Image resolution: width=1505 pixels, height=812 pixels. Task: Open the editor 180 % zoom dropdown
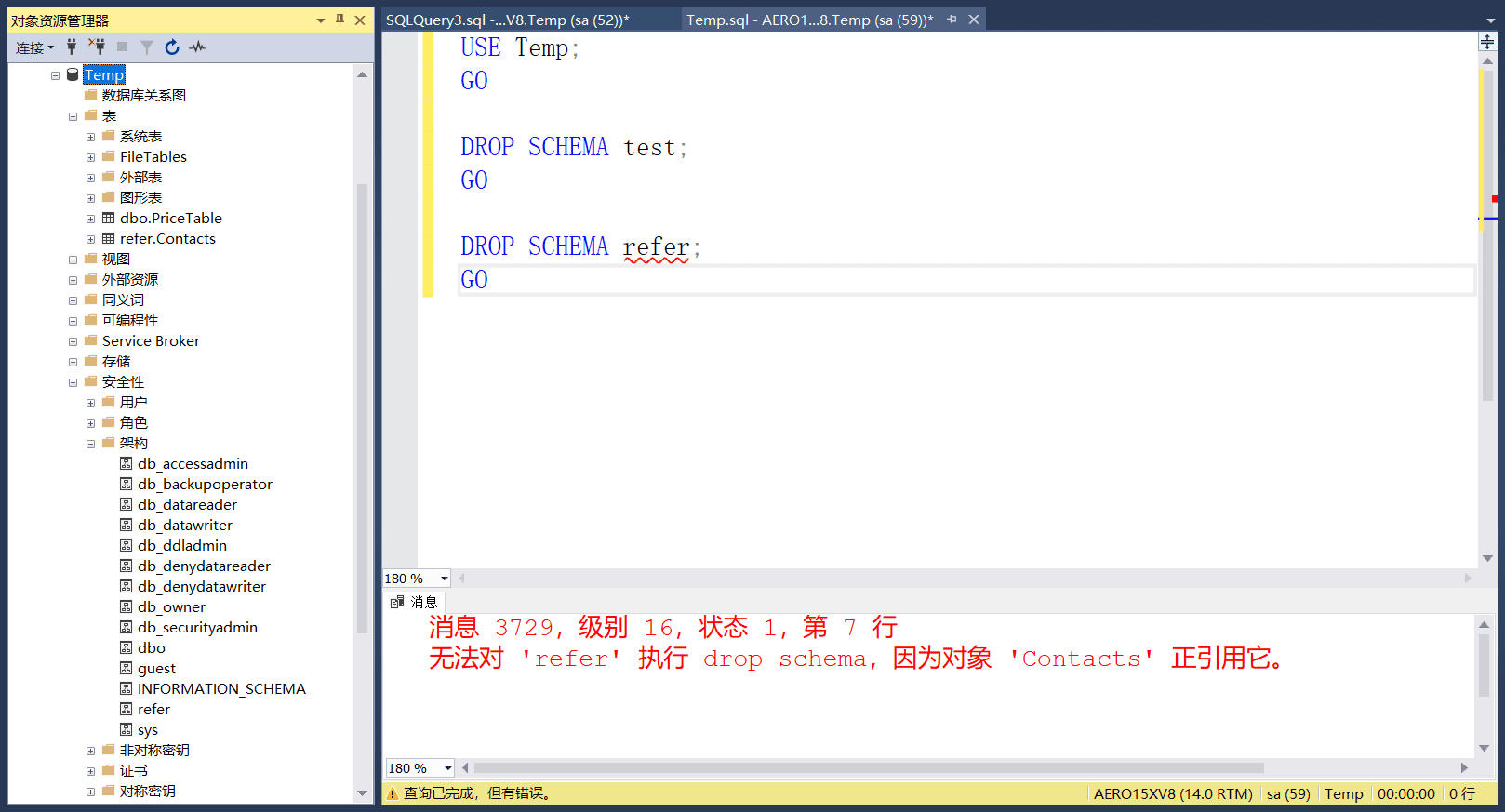[x=445, y=579]
